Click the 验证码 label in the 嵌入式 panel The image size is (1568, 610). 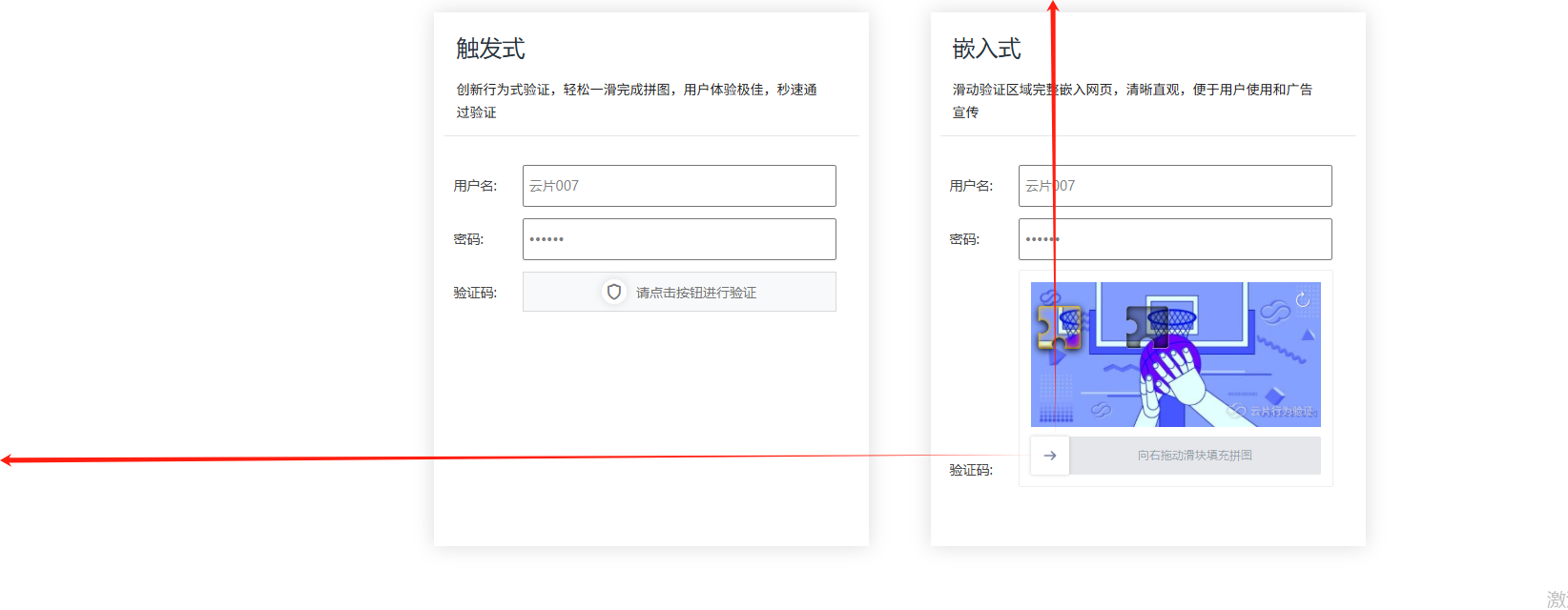click(971, 470)
